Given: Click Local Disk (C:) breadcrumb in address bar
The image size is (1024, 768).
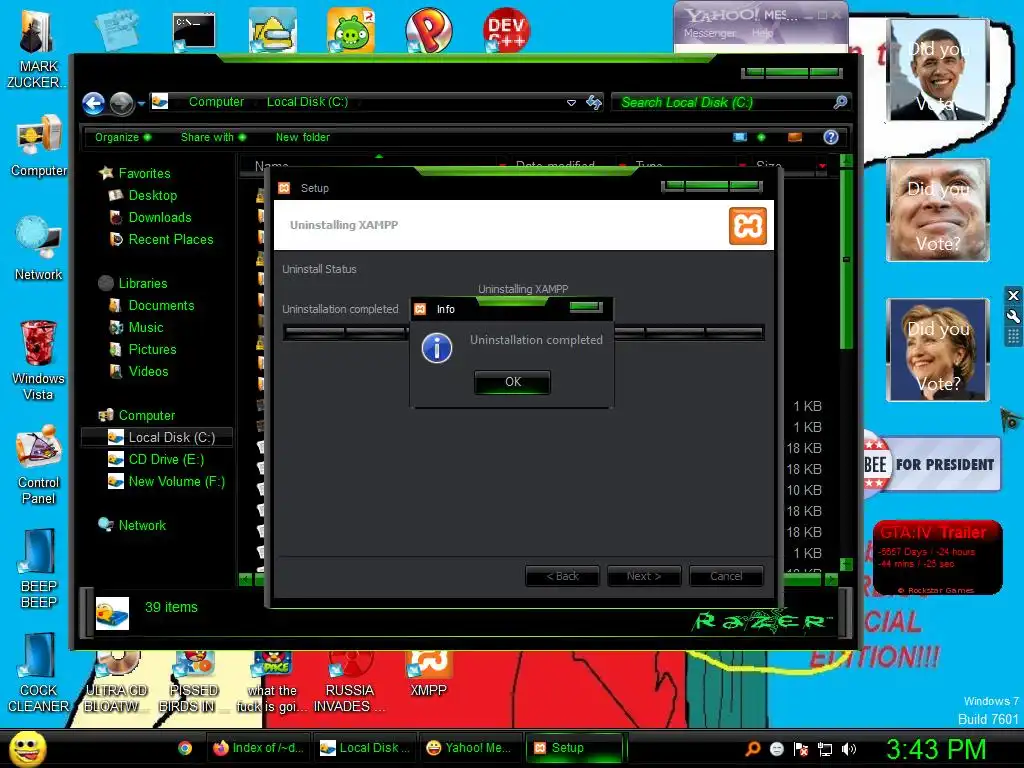Looking at the screenshot, I should (307, 102).
